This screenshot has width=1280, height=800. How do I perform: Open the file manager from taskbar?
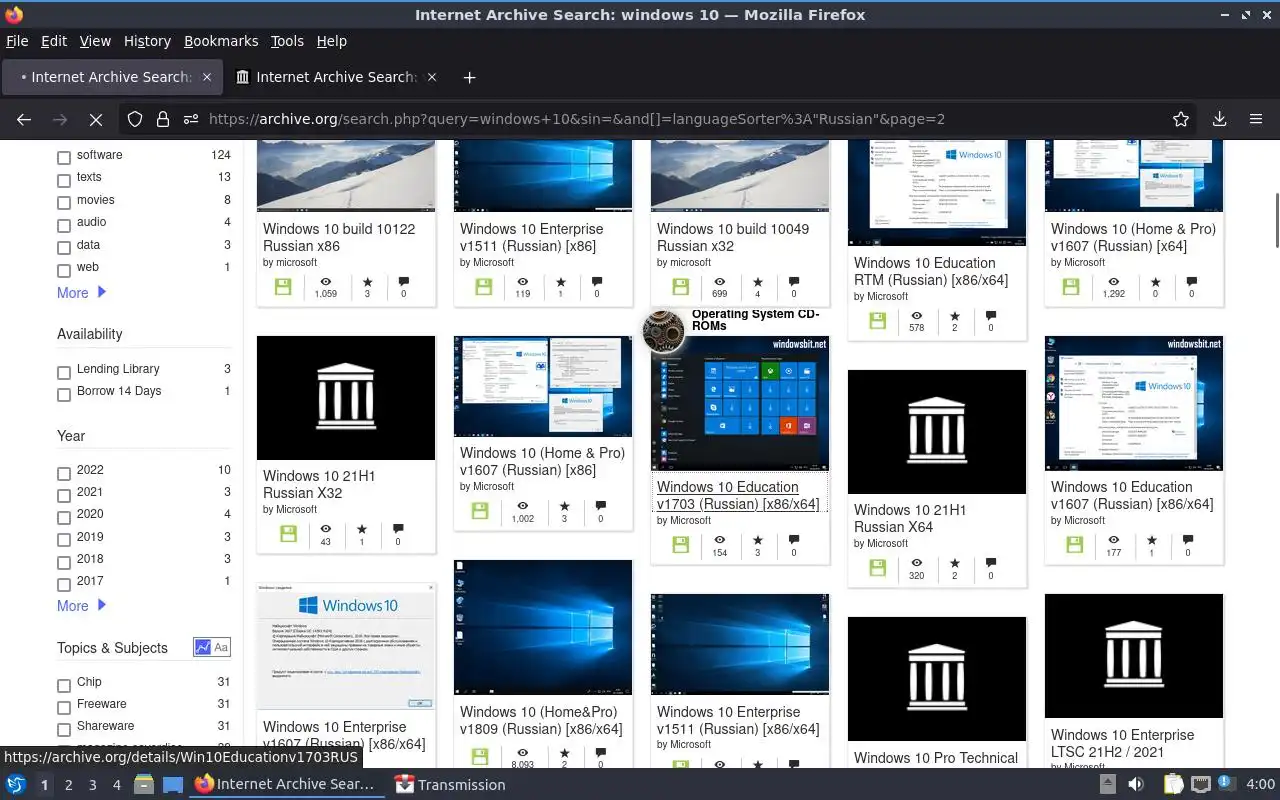[144, 785]
